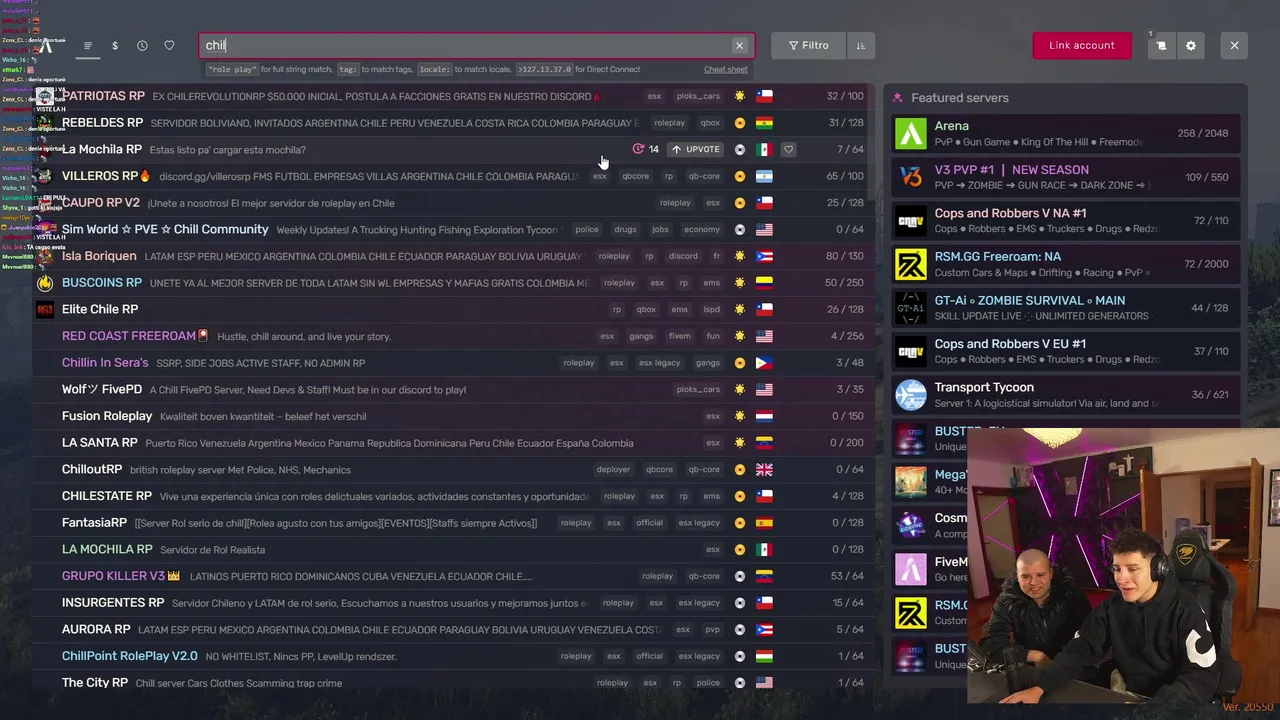Open the favorites heart tab
The height and width of the screenshot is (720, 1280).
click(169, 45)
